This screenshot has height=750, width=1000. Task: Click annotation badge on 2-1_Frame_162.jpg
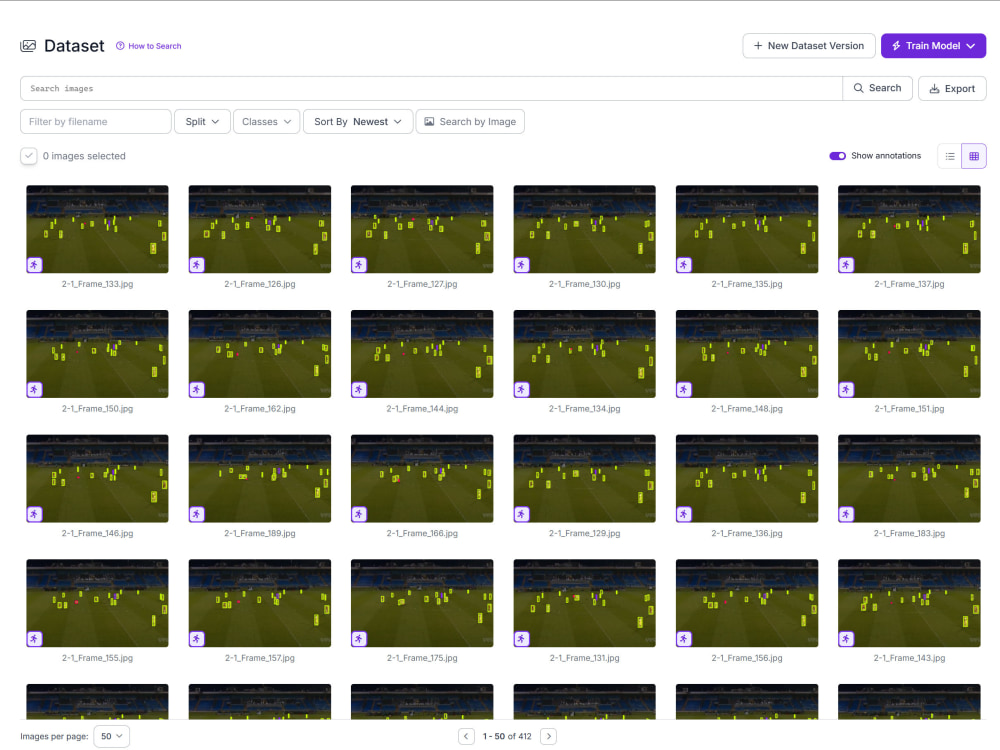click(196, 389)
